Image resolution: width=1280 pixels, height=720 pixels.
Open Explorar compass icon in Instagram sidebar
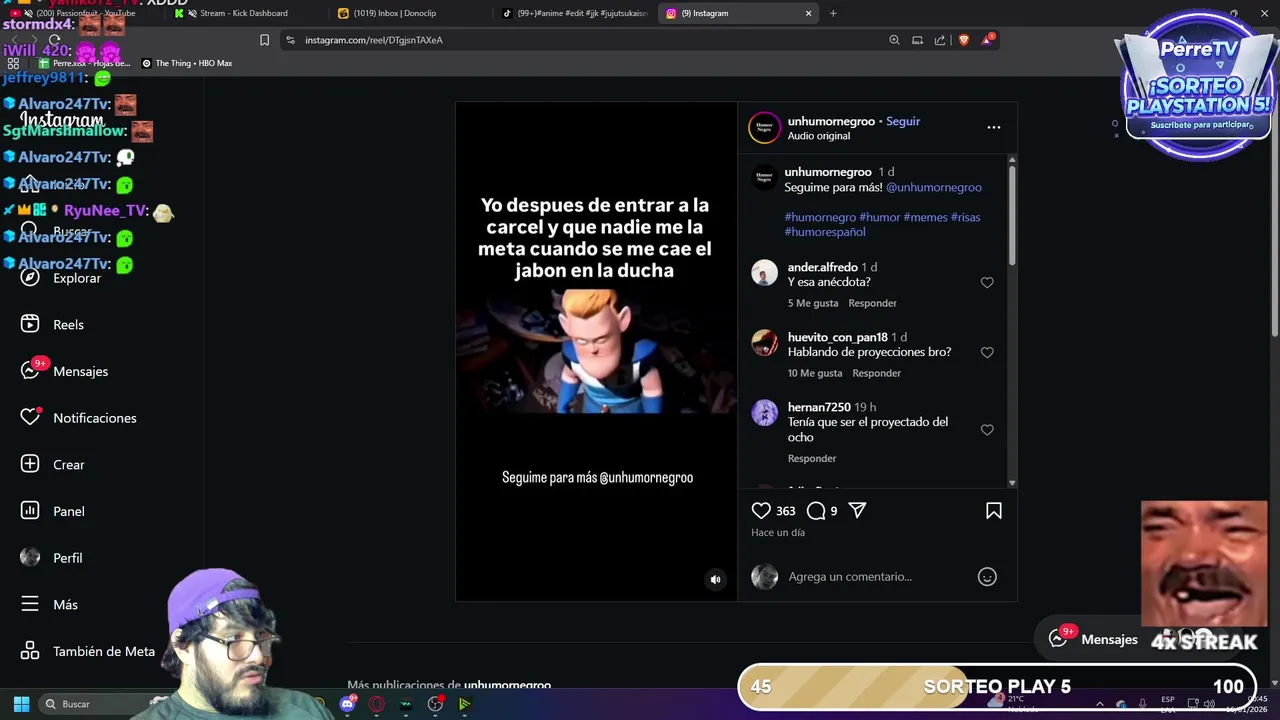(30, 278)
